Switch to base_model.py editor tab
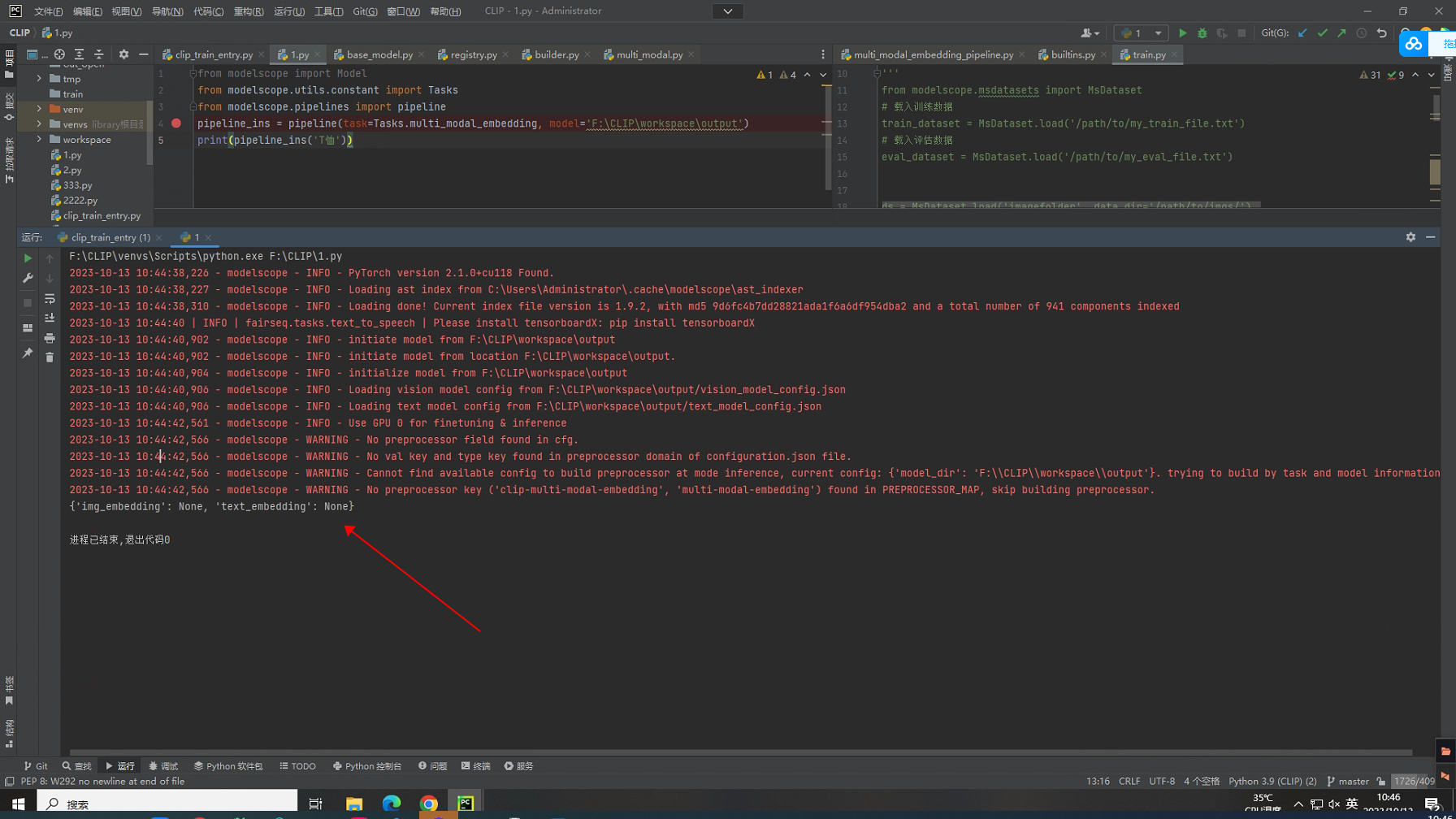This screenshot has width=1456, height=819. pyautogui.click(x=379, y=54)
